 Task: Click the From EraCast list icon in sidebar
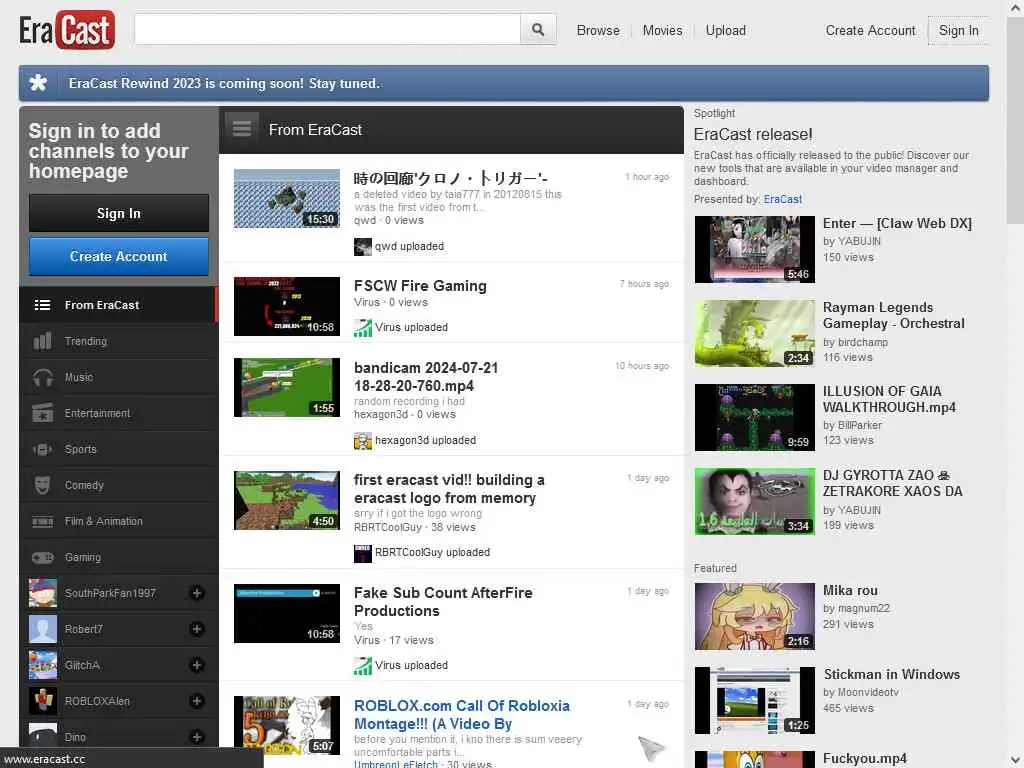click(42, 305)
